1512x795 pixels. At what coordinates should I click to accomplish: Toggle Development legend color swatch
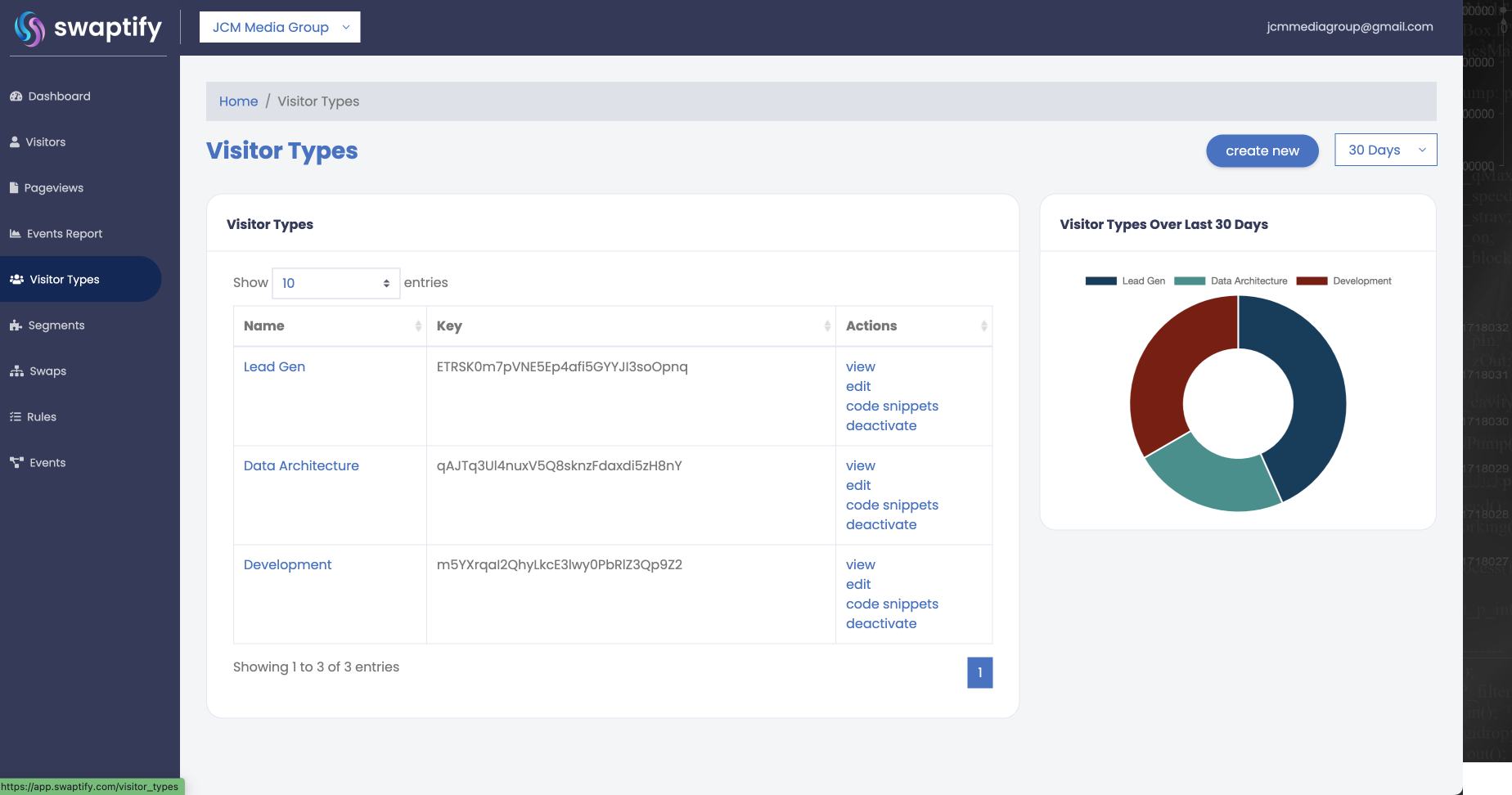(1312, 281)
